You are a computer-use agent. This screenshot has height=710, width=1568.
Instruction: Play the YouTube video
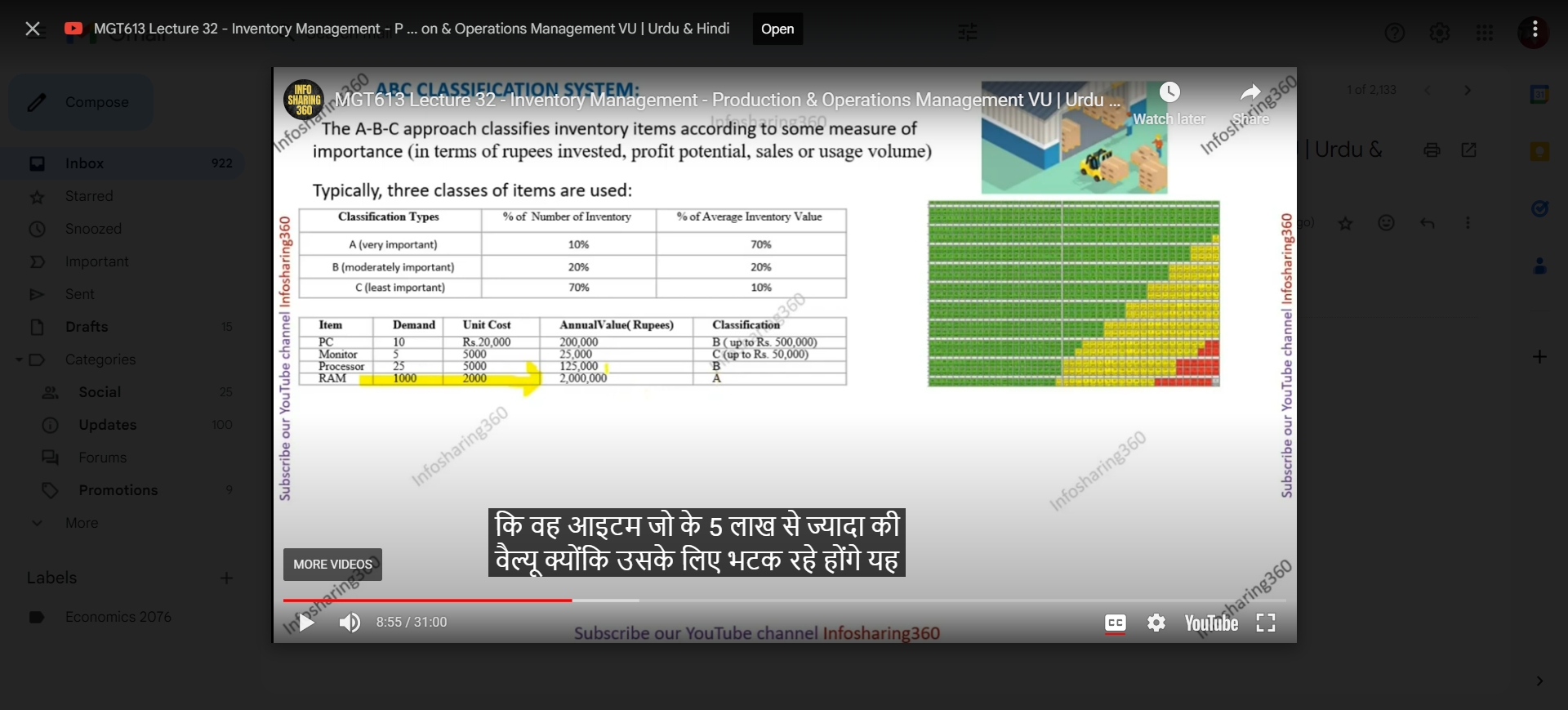click(x=306, y=623)
